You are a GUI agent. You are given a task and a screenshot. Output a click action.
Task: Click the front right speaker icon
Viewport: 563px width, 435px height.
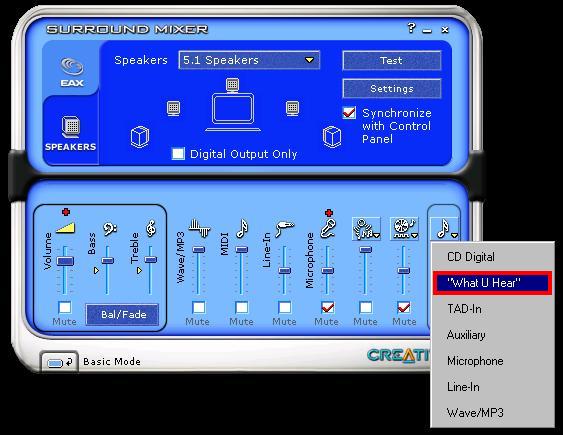pyautogui.click(x=292, y=108)
